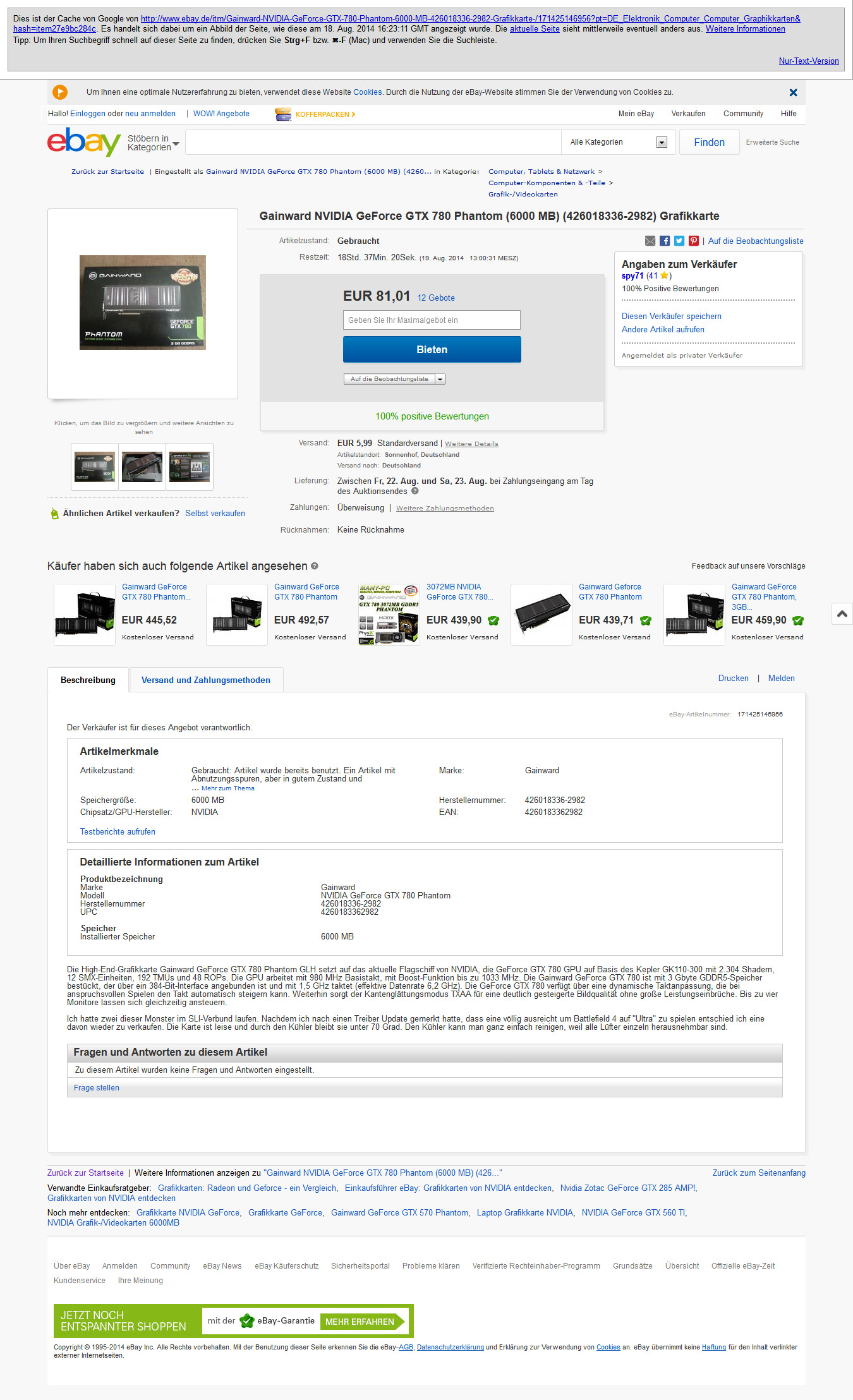Click the 'Grafik-/Videokarten' breadcrumb
Screen dimensions: 853x1400
523,195
